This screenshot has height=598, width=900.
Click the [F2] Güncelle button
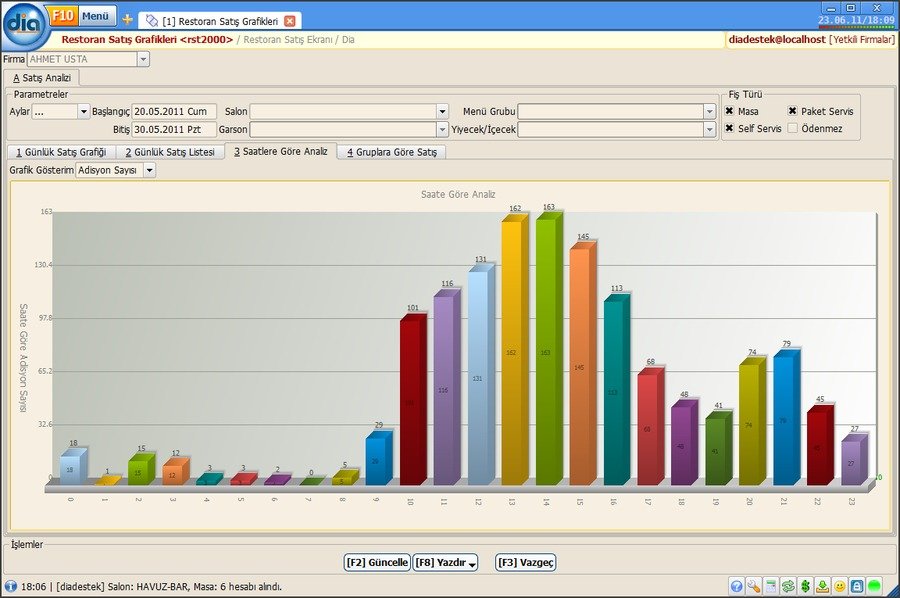(377, 562)
